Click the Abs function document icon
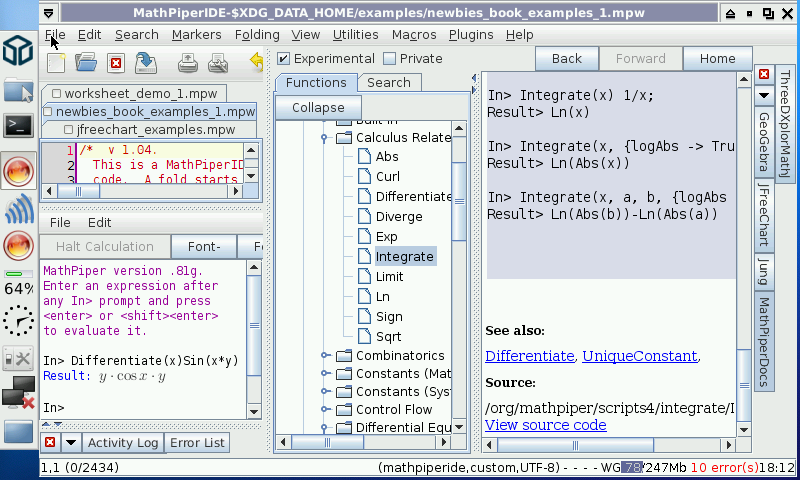 click(364, 157)
